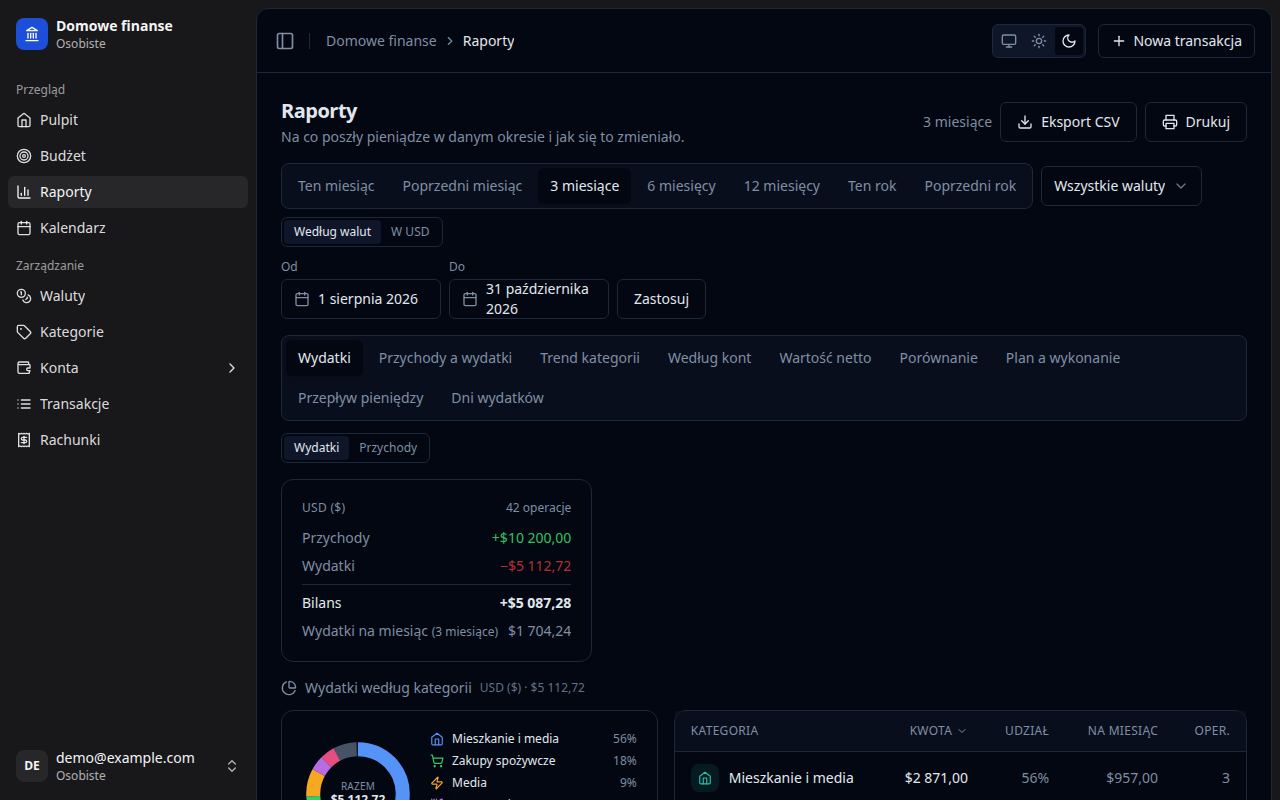1280x800 pixels.
Task: Click the Zastosuj button
Action: coord(661,299)
